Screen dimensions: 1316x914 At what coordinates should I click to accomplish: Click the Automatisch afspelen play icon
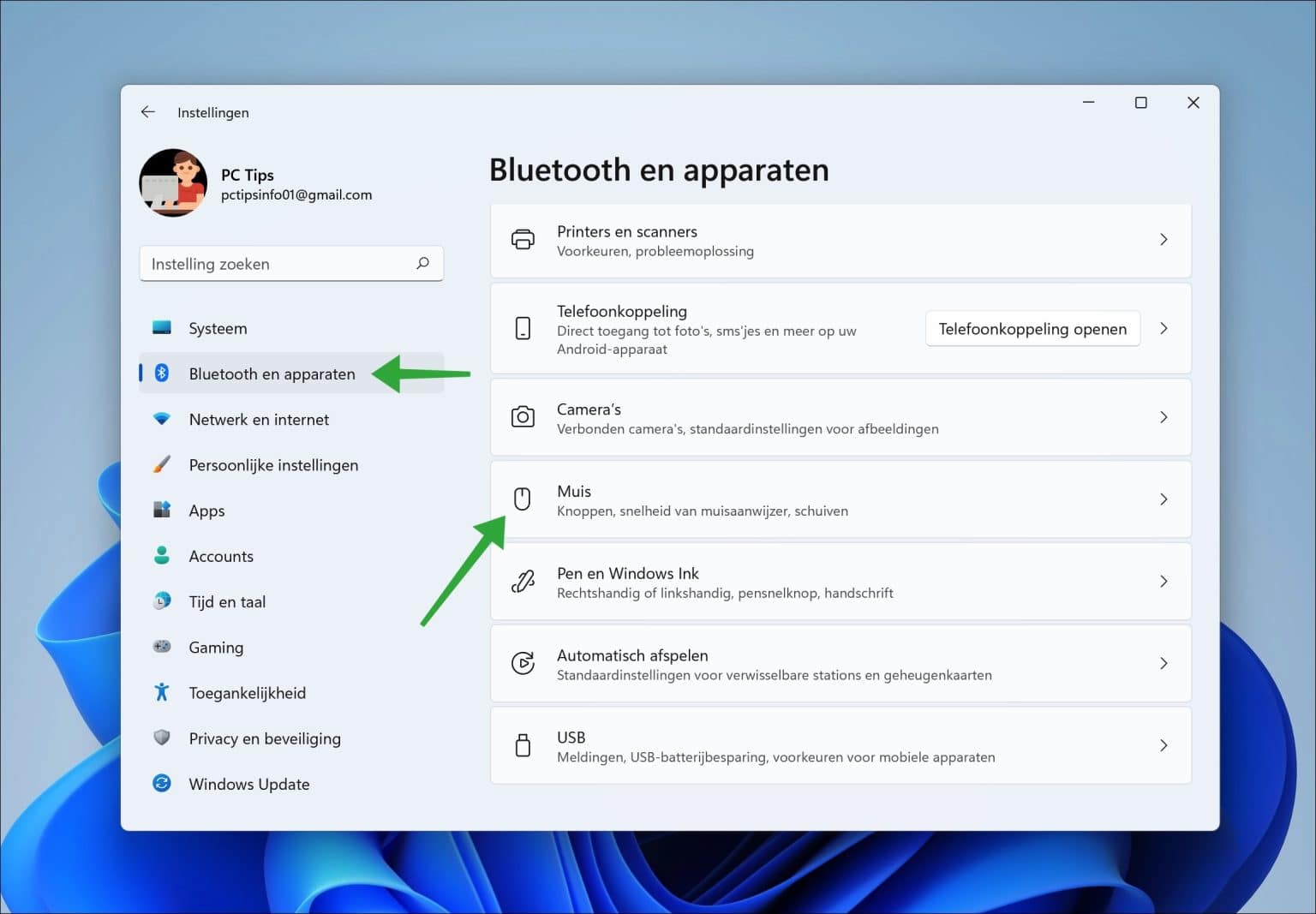click(523, 663)
